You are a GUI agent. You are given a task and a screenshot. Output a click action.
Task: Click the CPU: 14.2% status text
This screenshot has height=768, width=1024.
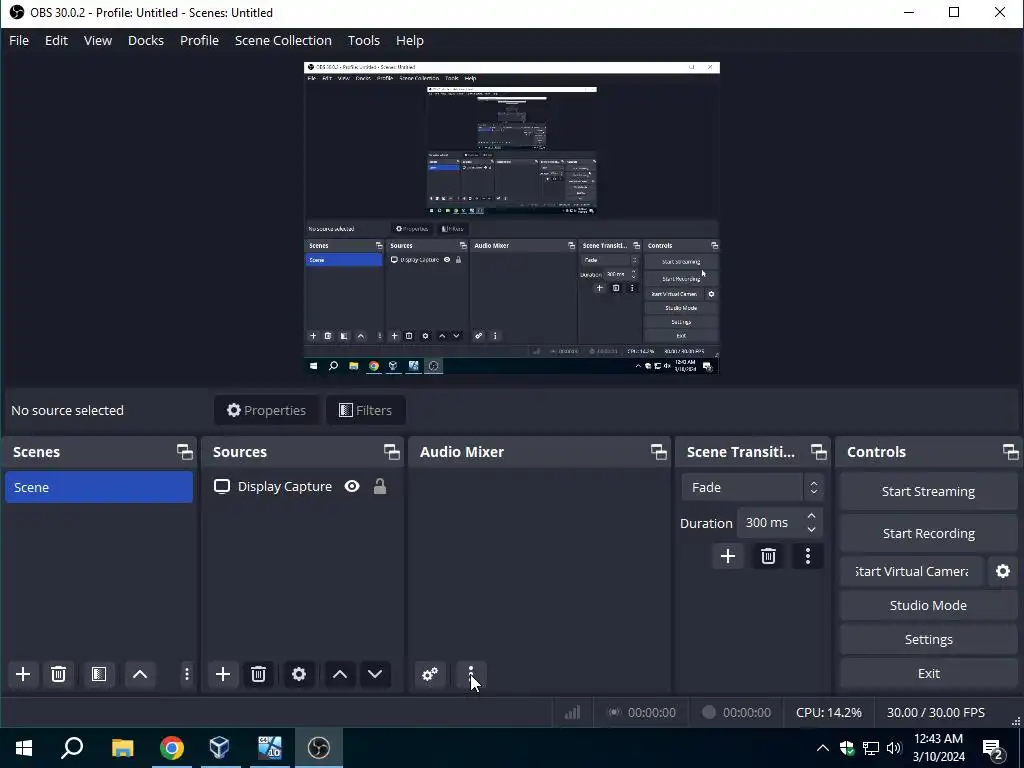(829, 712)
